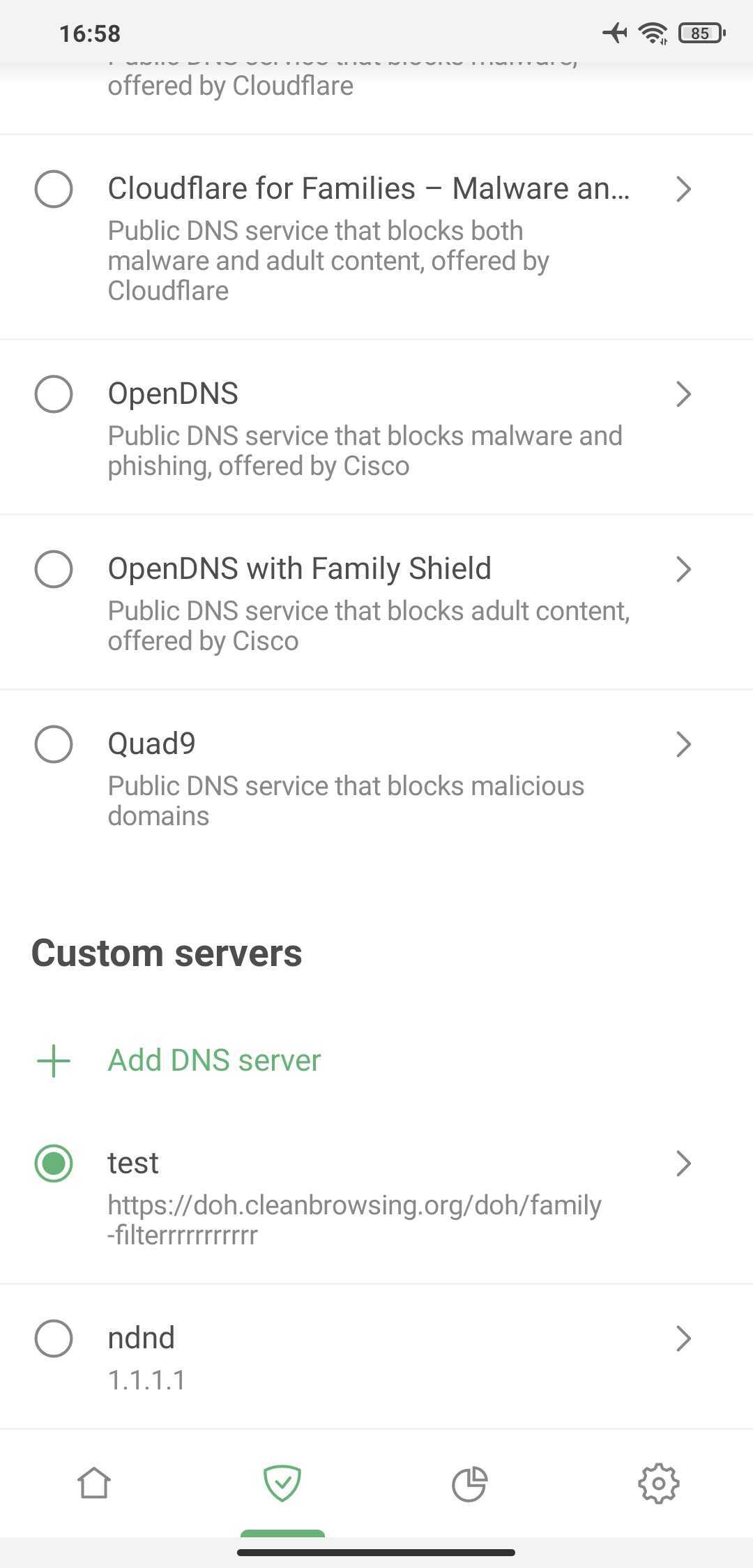Select the Quad9 radio button
This screenshot has width=753, height=1568.
pos(54,744)
